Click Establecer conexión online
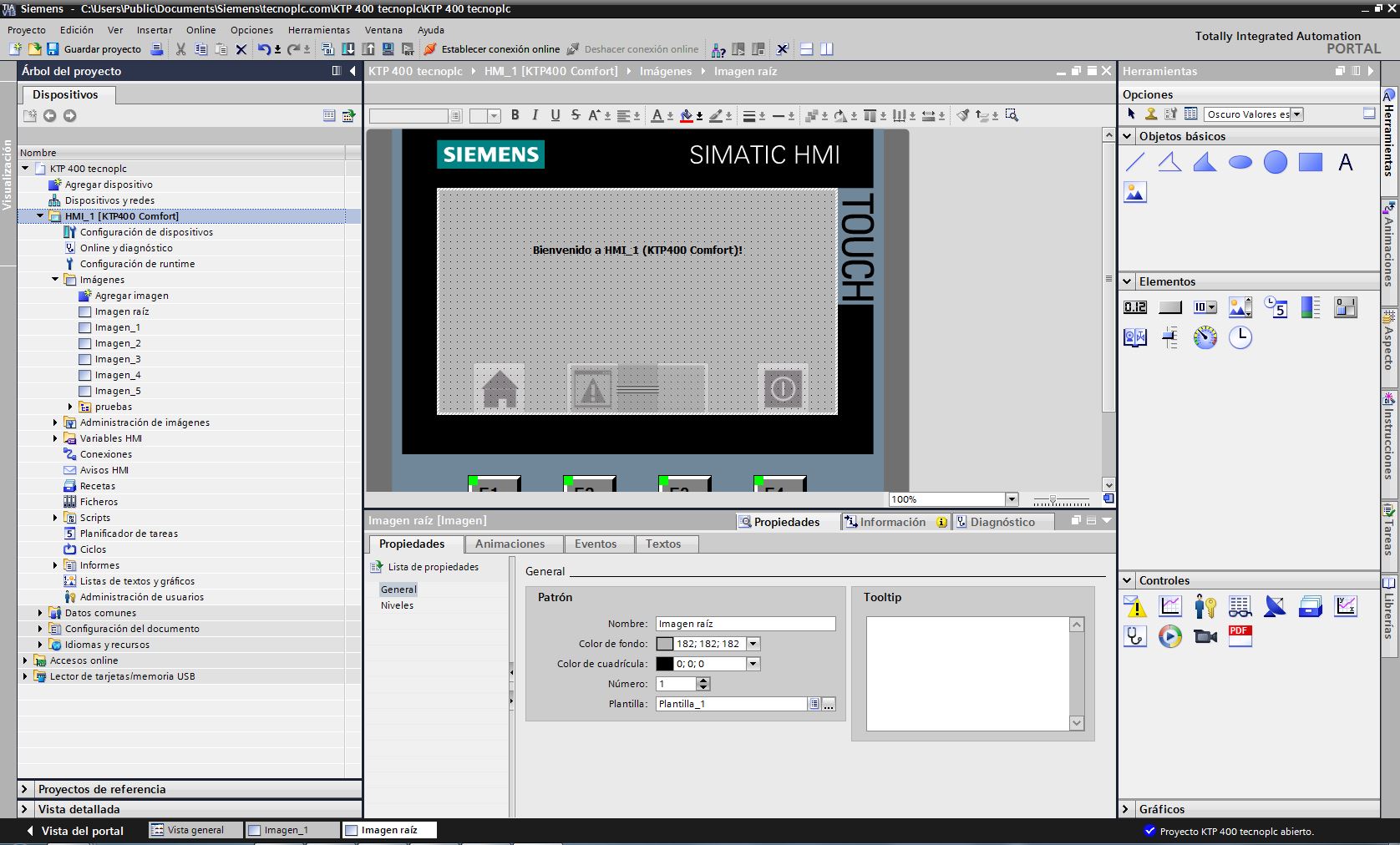1400x845 pixels. (492, 49)
